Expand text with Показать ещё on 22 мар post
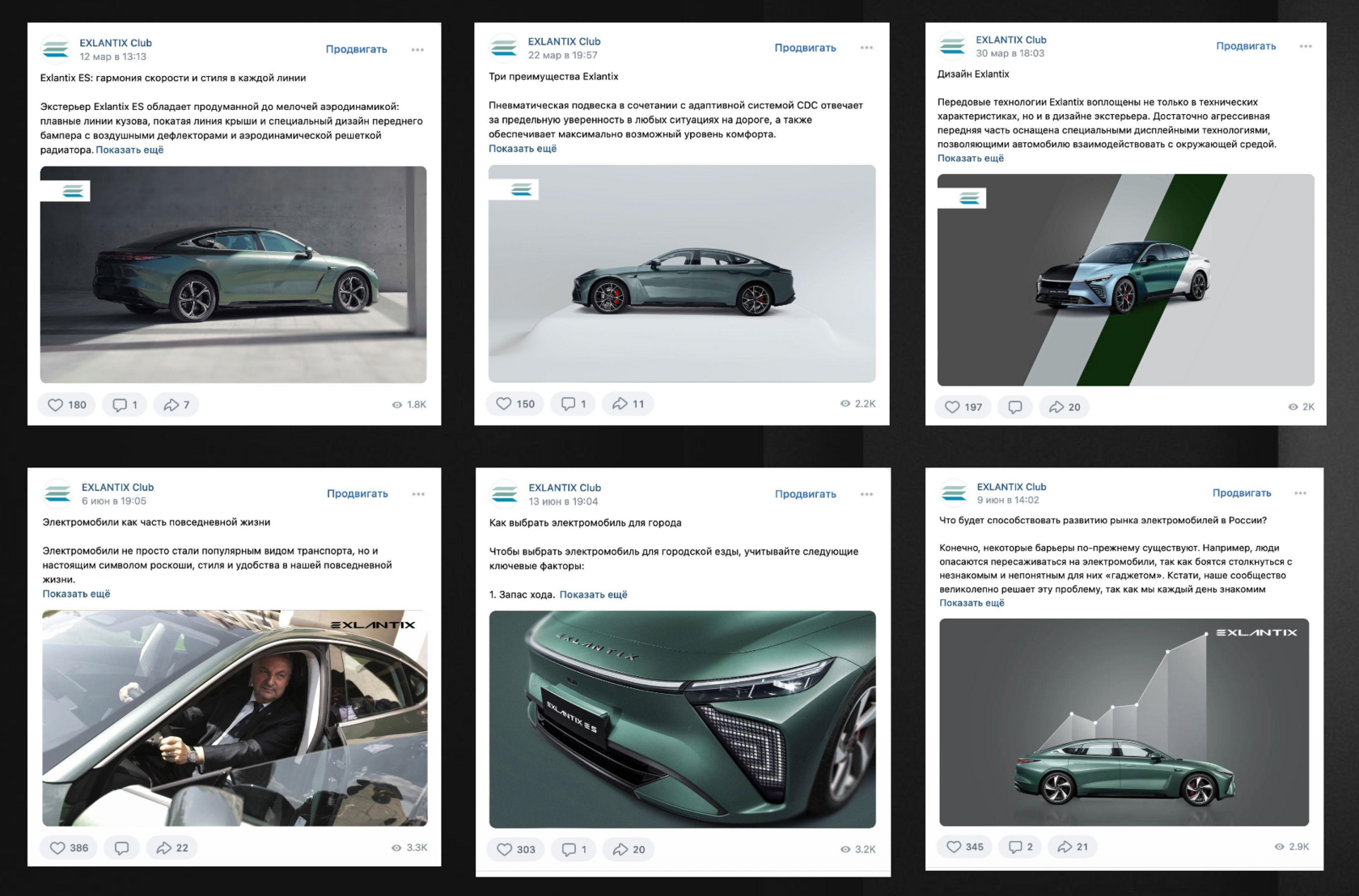This screenshot has height=896, width=1359. tap(523, 149)
